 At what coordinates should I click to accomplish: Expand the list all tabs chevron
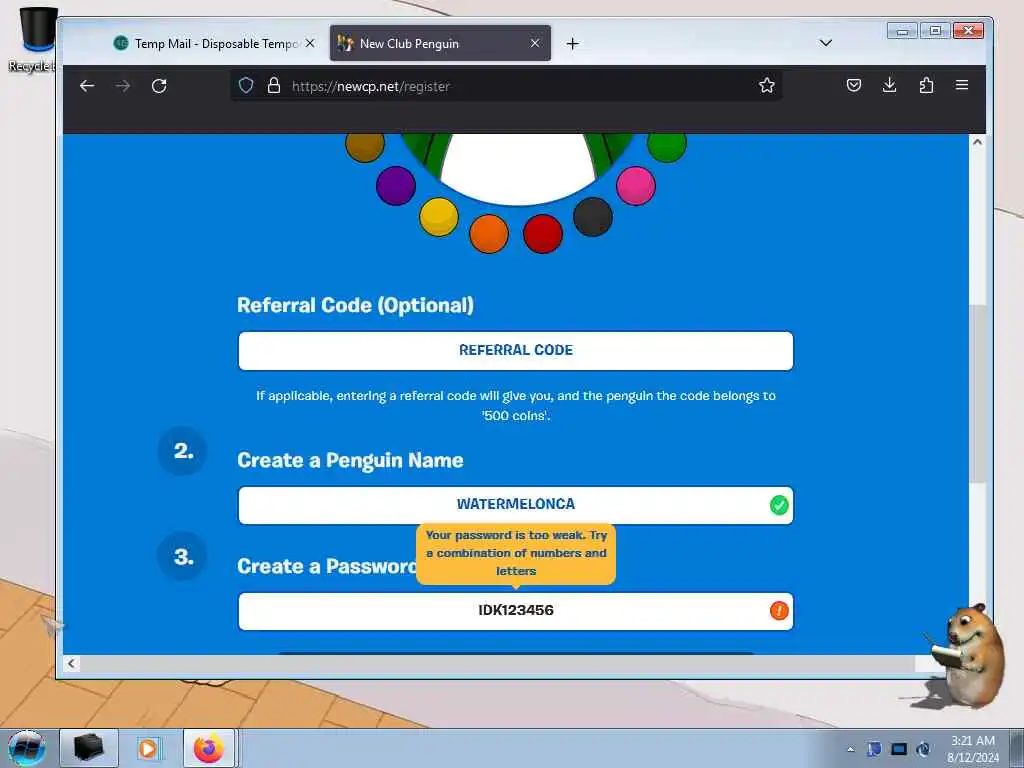pos(825,43)
